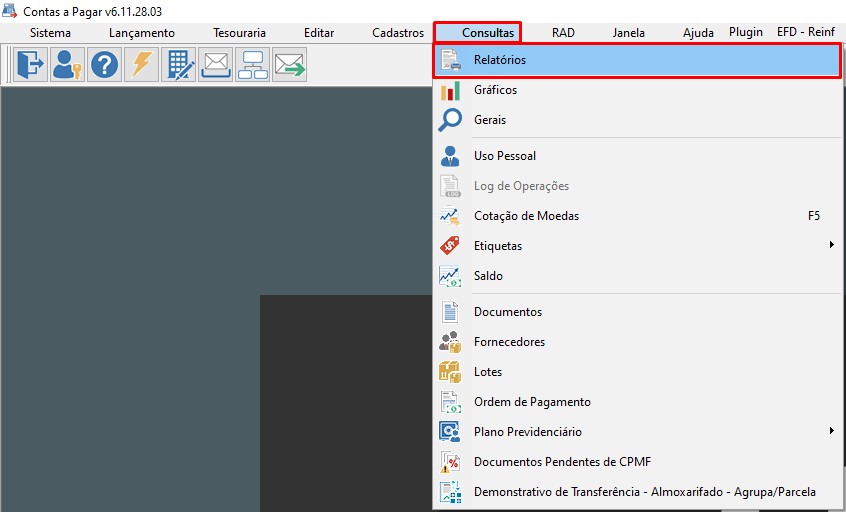Open the Plugin menu

pos(746,32)
